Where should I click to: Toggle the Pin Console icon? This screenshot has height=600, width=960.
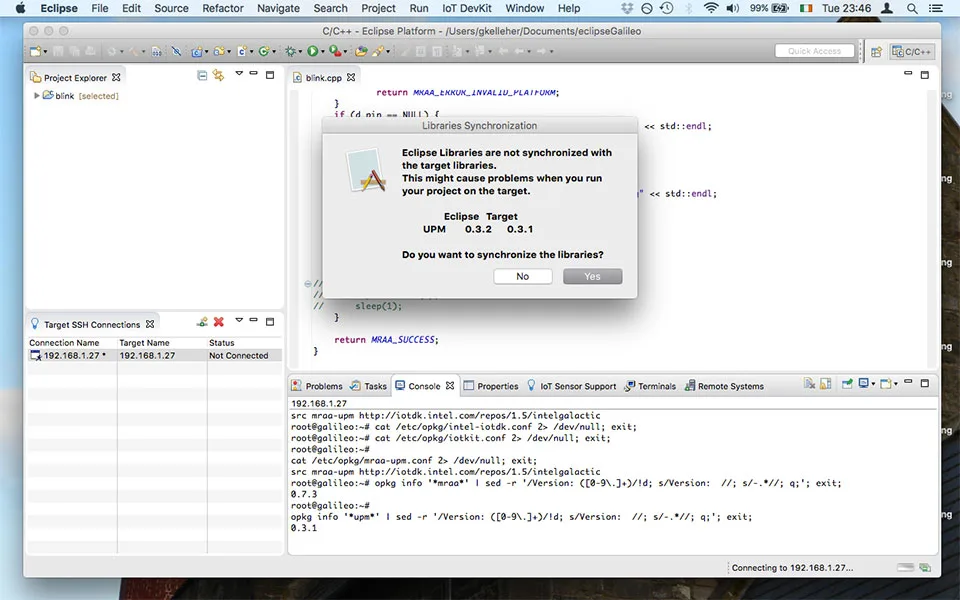pos(846,384)
